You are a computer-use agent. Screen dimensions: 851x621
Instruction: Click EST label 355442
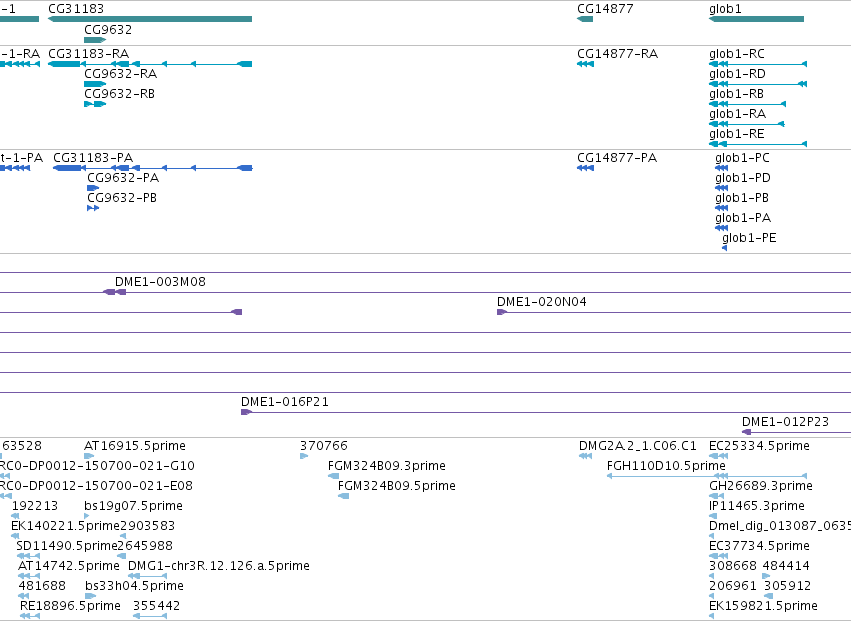156,606
